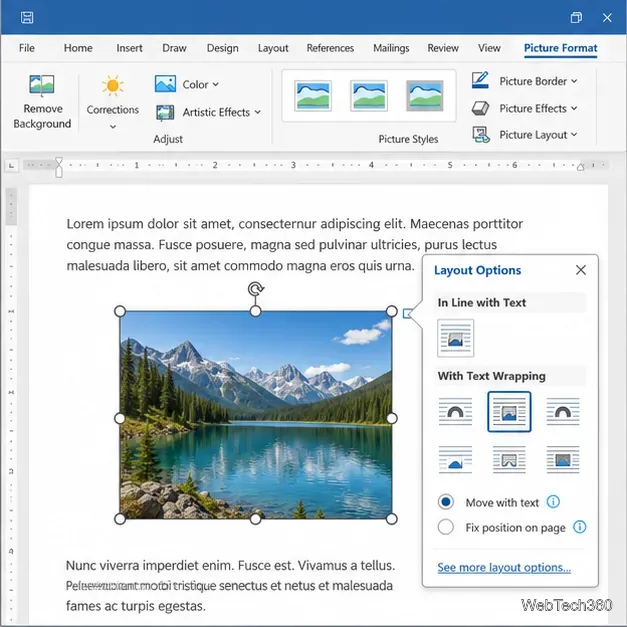Screen dimensions: 627x627
Task: Click the Picture Border label
Action: tap(533, 81)
